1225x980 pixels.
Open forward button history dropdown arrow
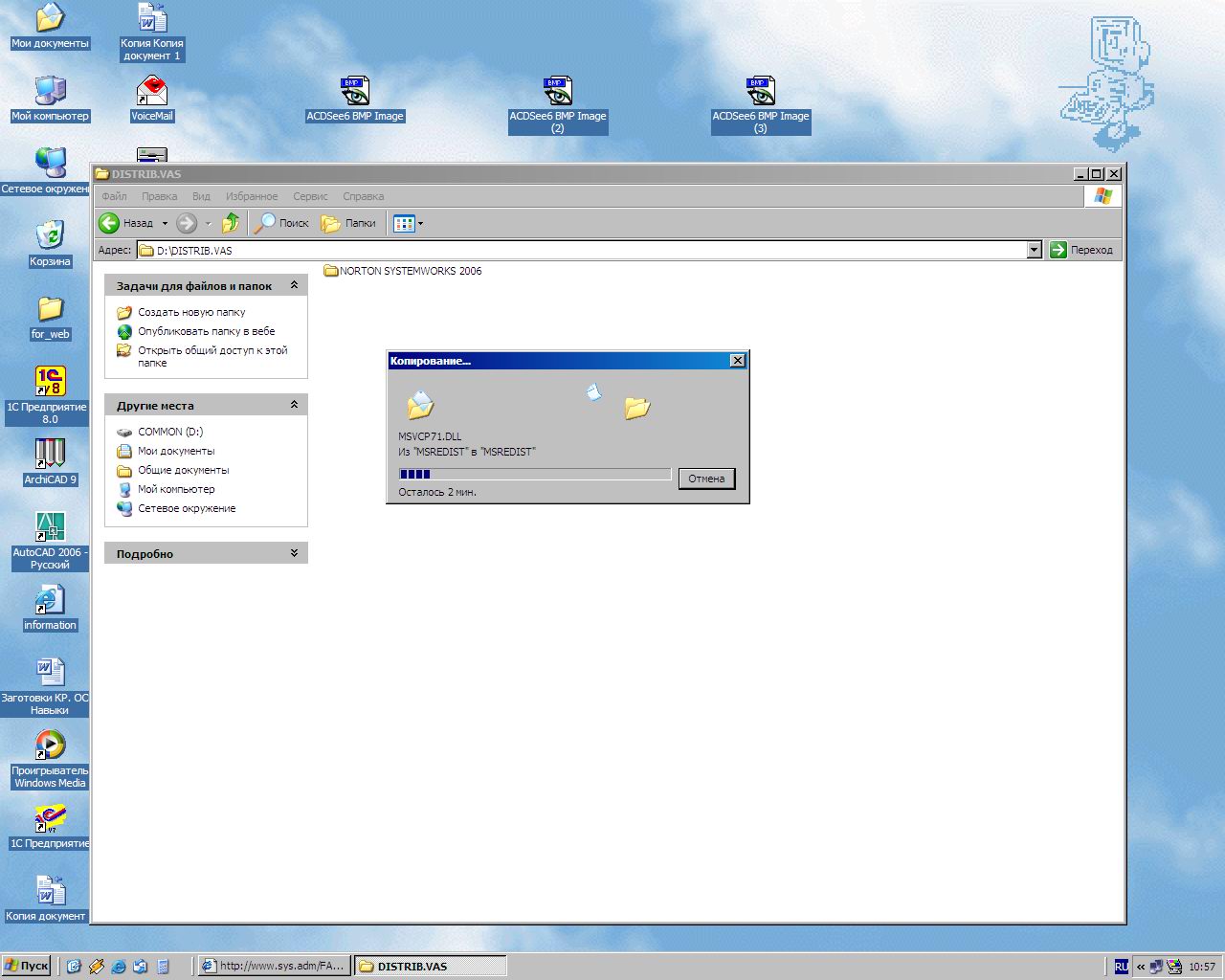click(x=208, y=223)
